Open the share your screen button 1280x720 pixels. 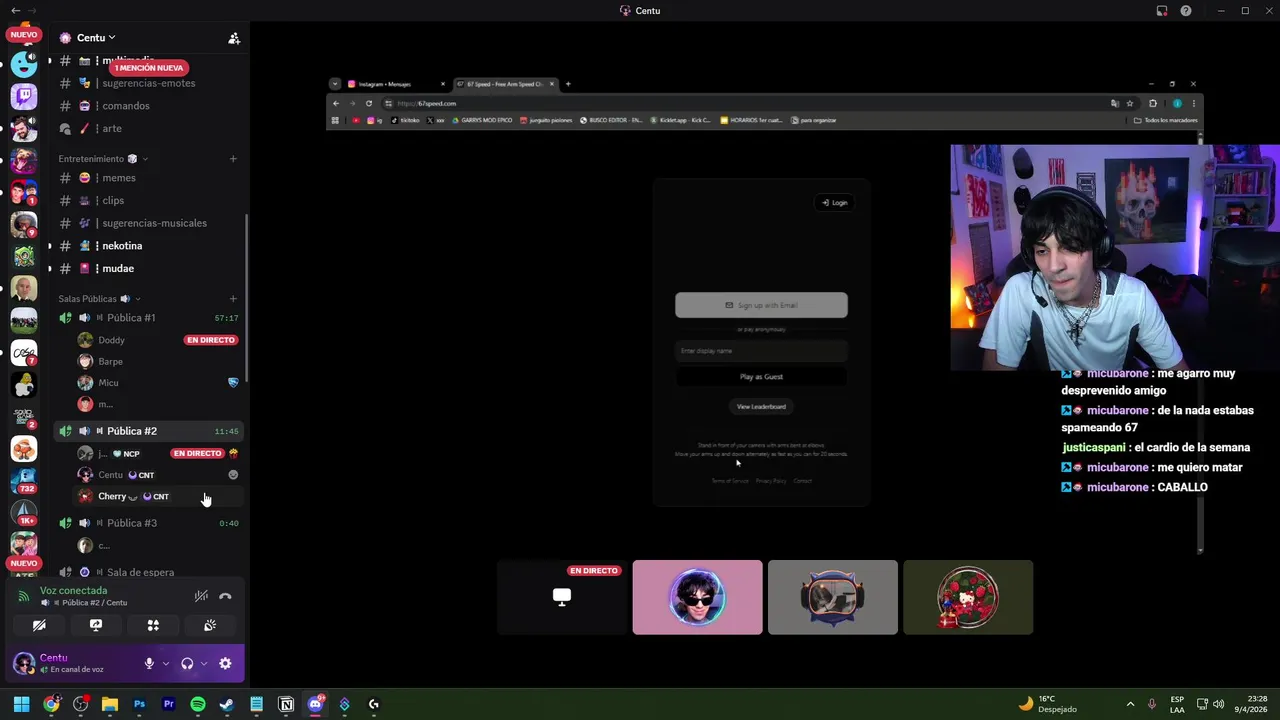96,625
